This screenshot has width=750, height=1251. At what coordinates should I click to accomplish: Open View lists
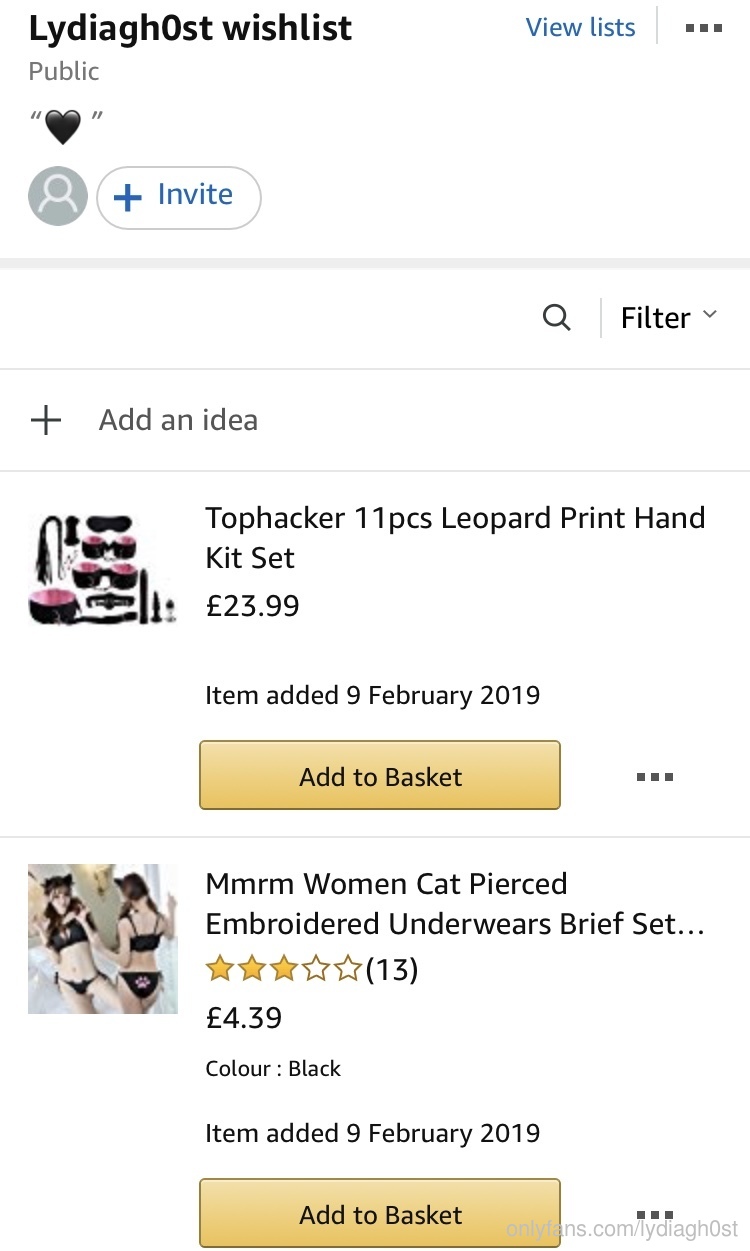(x=580, y=28)
